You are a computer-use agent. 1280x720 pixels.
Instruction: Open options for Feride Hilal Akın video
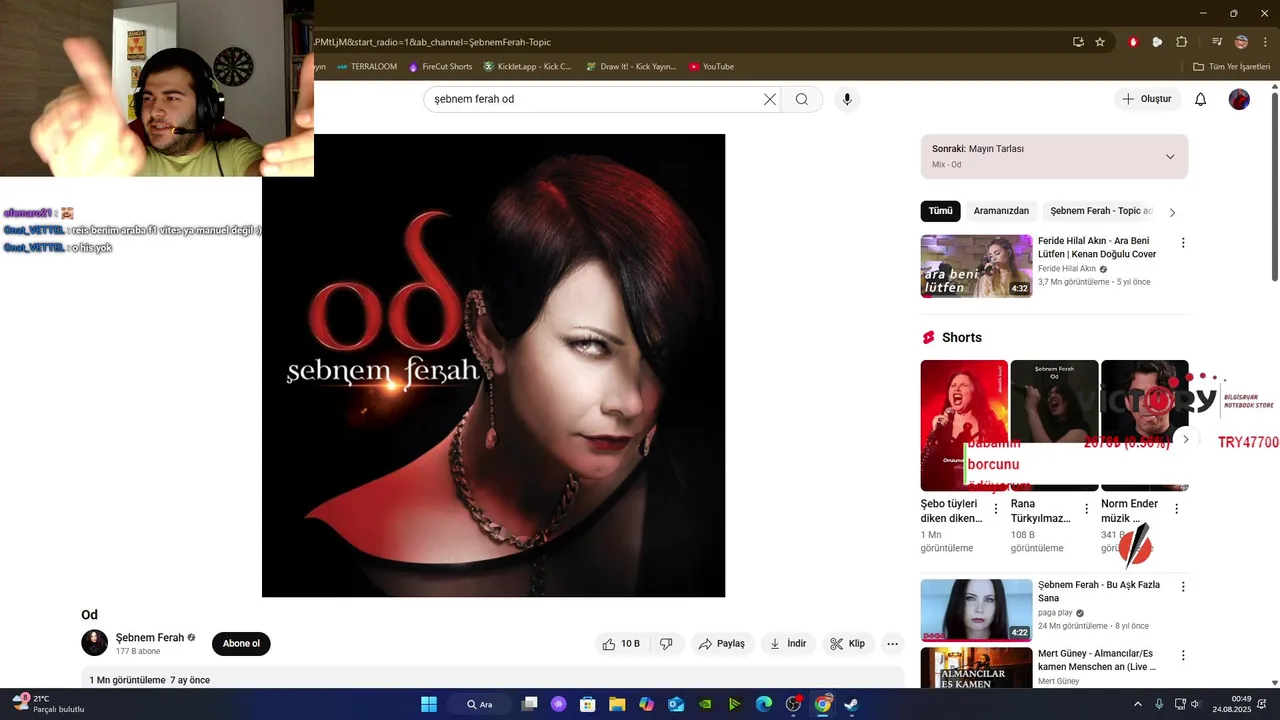tap(1183, 243)
